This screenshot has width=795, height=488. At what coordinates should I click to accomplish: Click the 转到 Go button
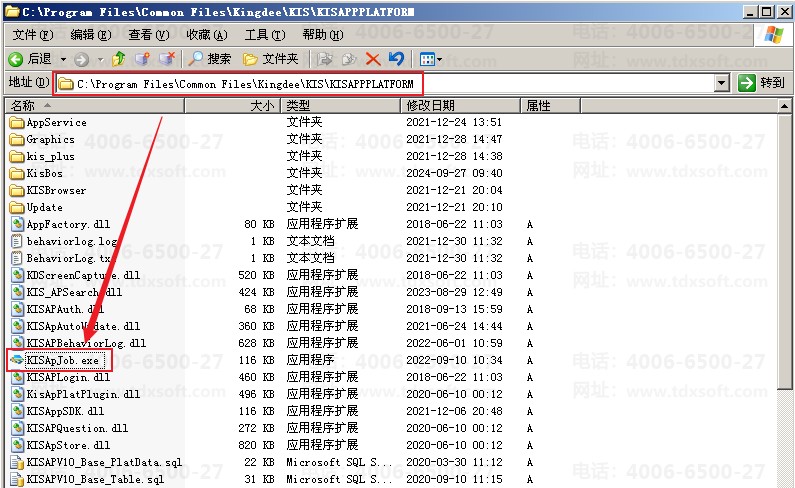(x=761, y=83)
